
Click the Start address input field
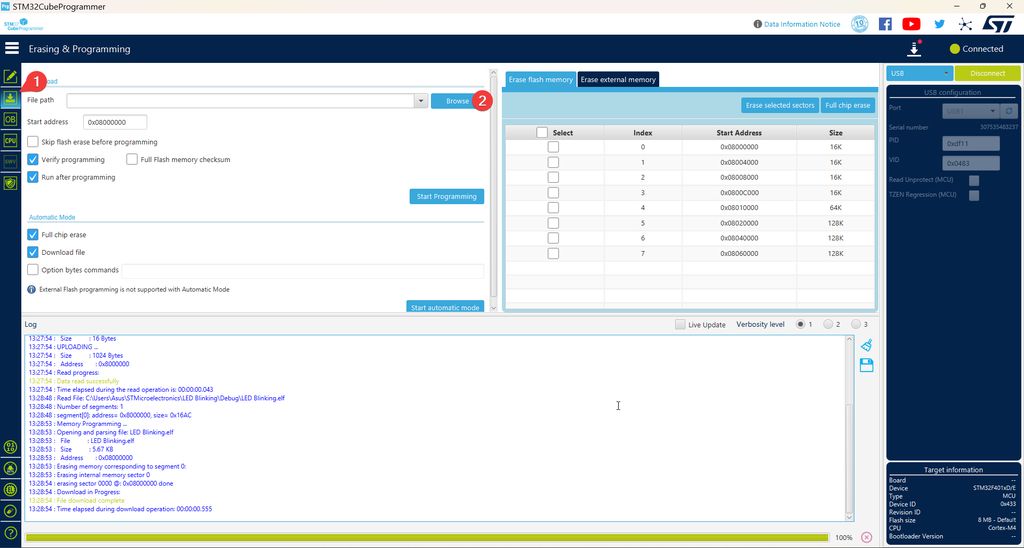115,122
